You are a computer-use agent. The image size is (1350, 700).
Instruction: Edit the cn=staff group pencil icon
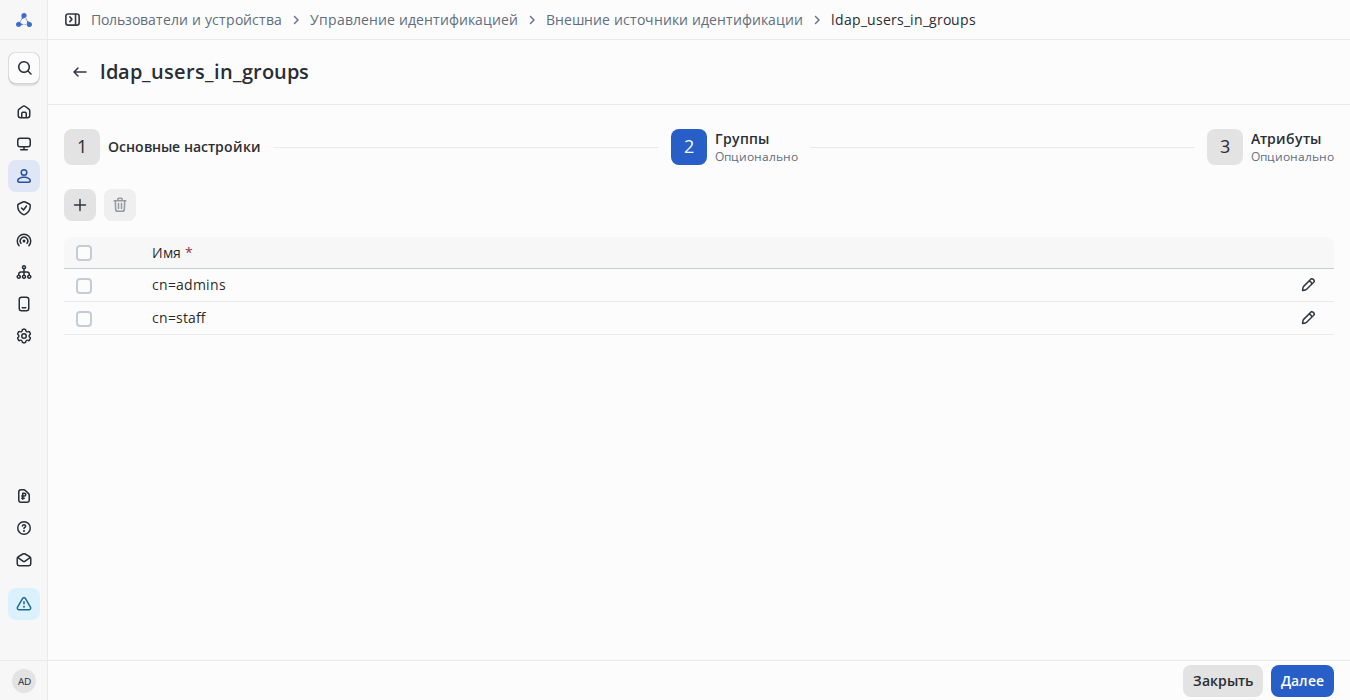tap(1308, 318)
